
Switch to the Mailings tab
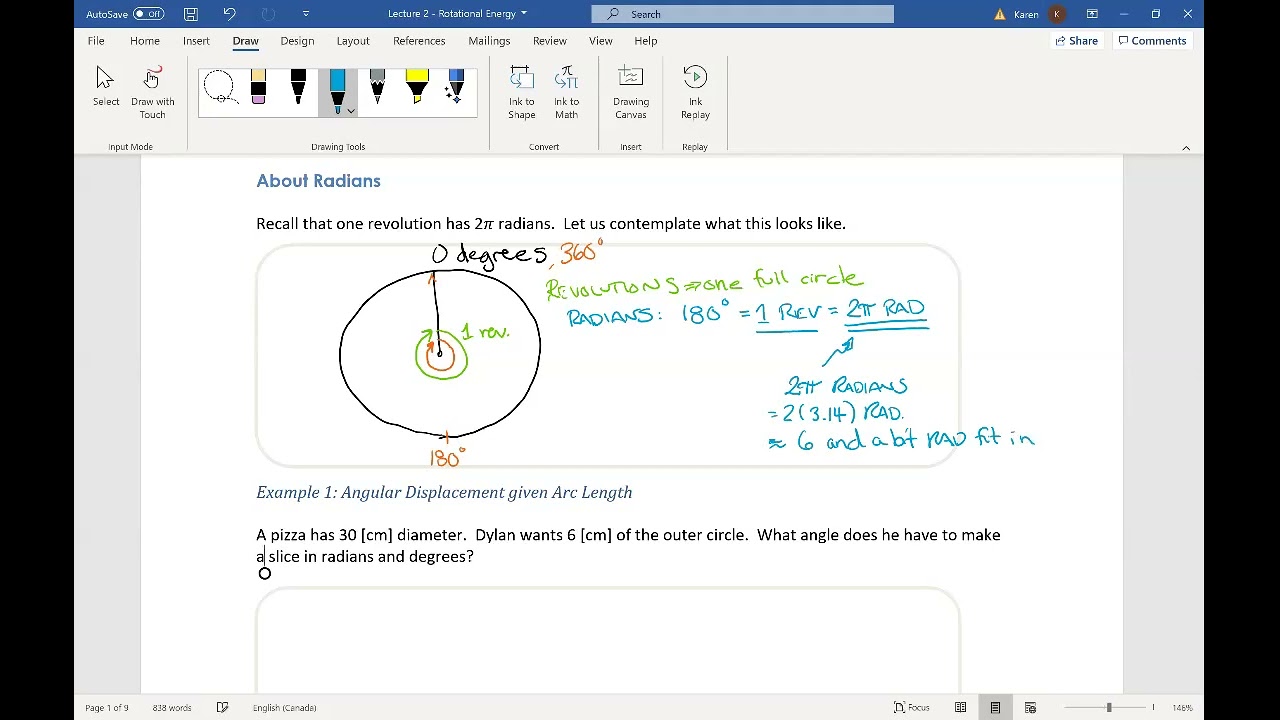489,41
